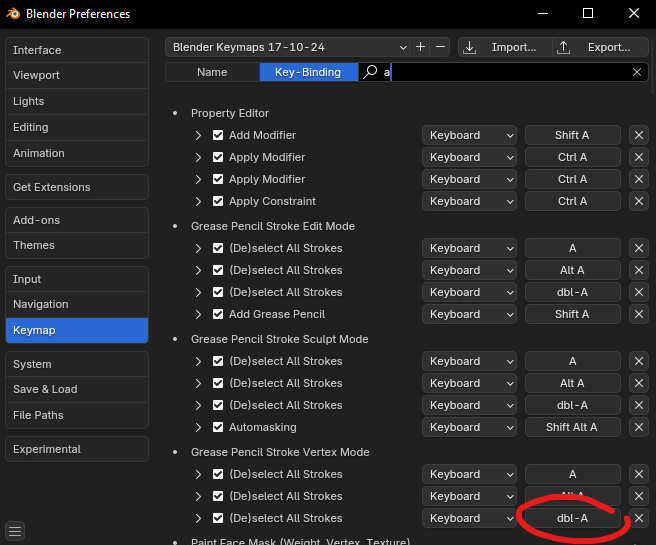Select the Navigation preferences tab

click(77, 304)
